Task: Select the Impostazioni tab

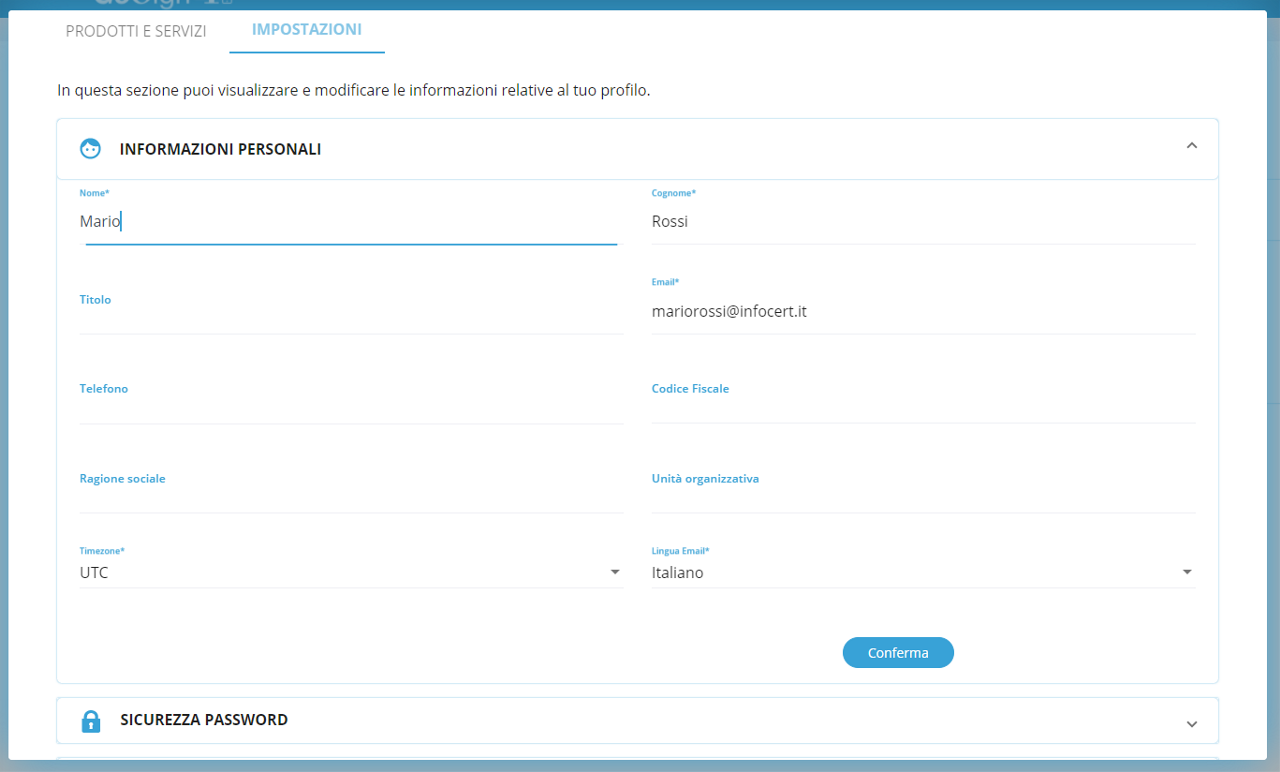Action: click(307, 30)
